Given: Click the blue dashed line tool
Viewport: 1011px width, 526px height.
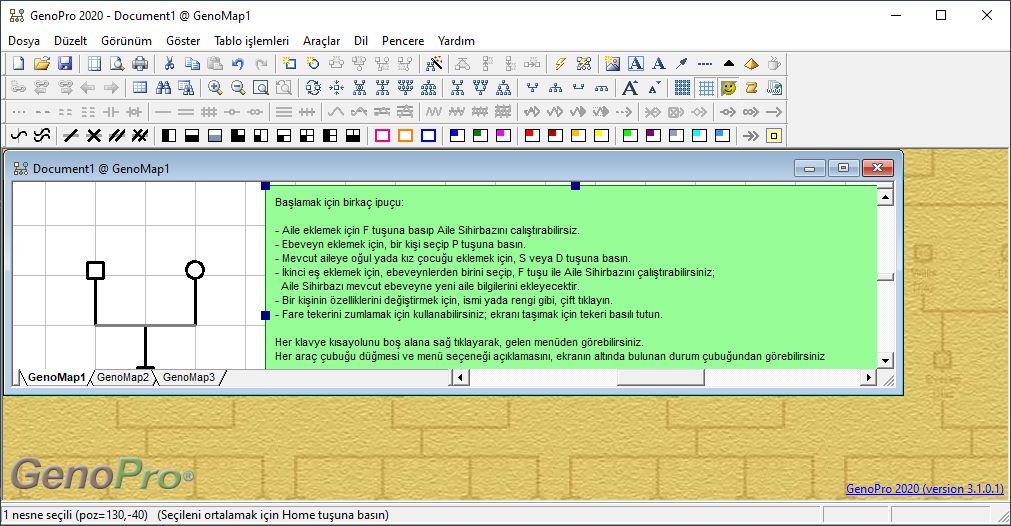Looking at the screenshot, I should [x=705, y=63].
